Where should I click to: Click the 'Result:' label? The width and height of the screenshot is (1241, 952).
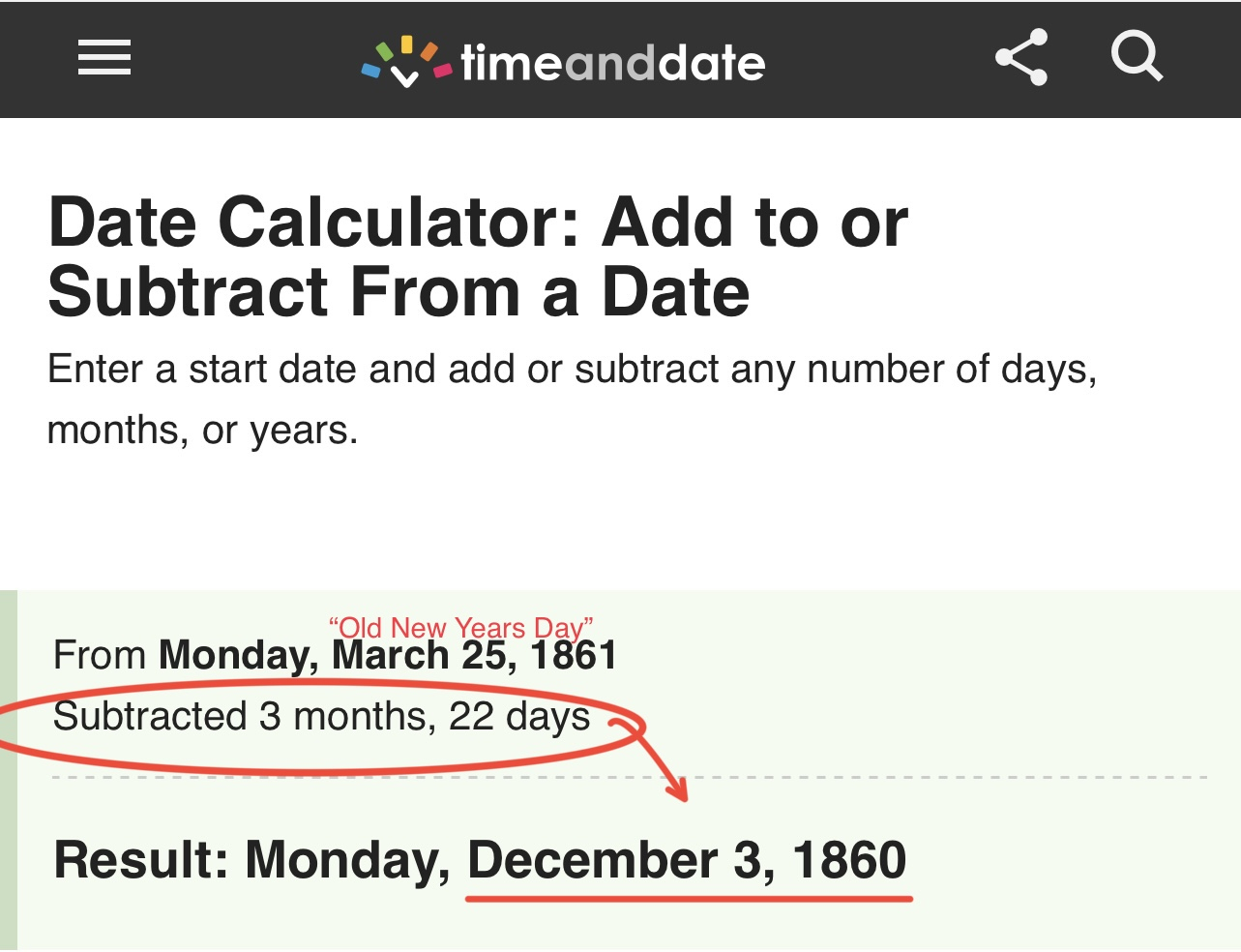(x=141, y=860)
